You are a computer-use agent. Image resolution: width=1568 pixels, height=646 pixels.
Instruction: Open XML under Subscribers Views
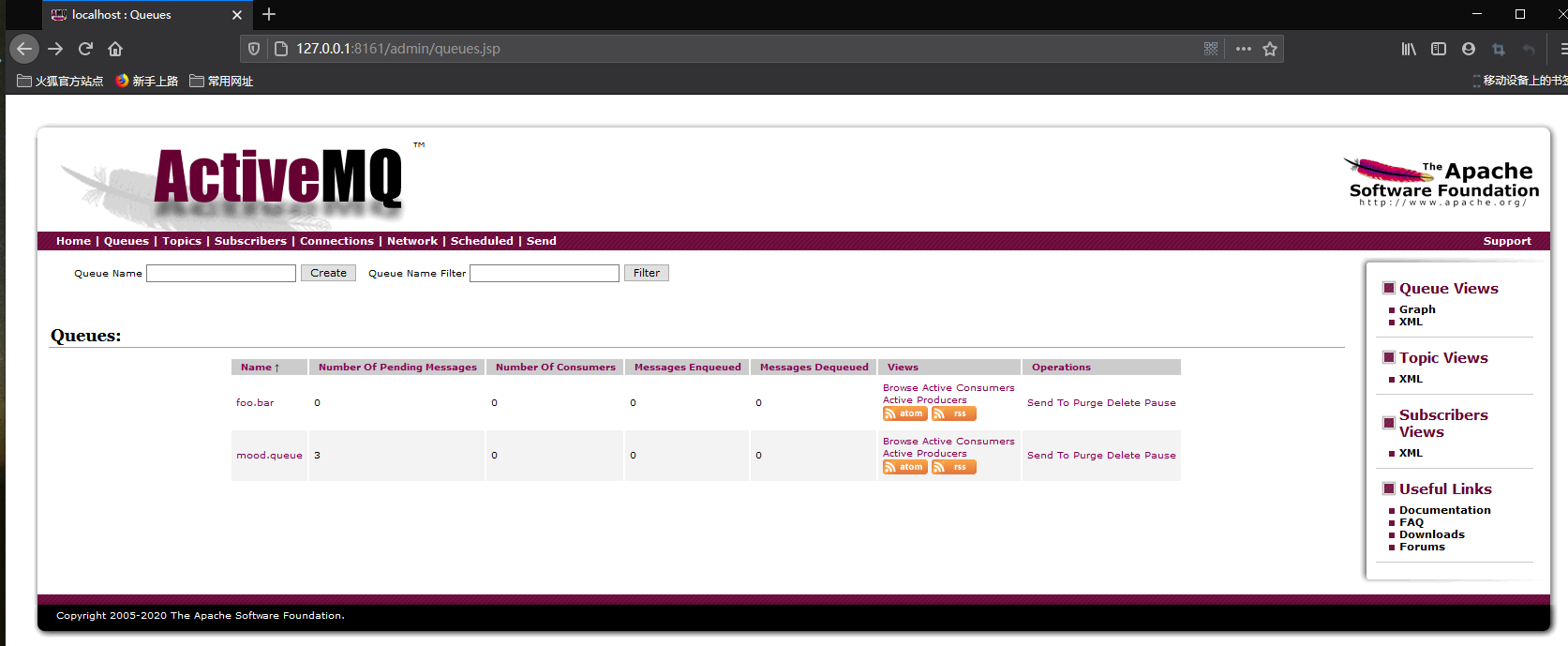[x=1411, y=453]
